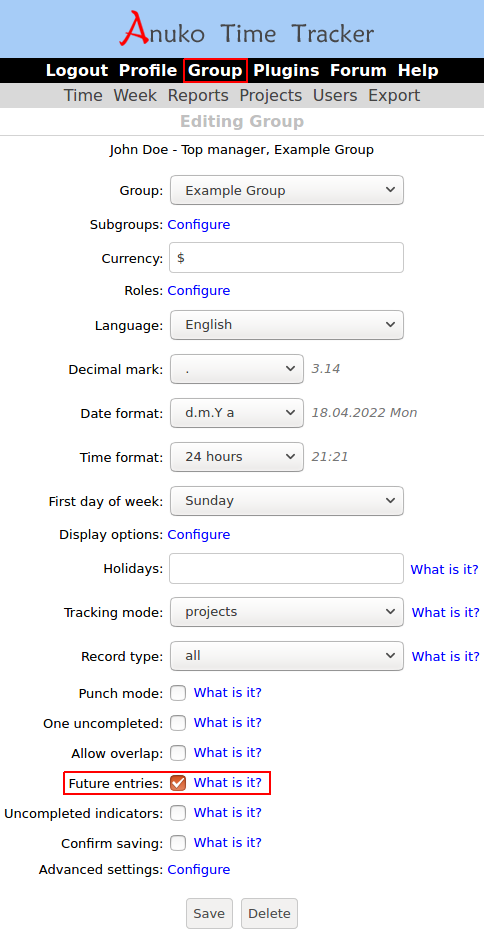The image size is (484, 938).
Task: Open the Users page
Action: [335, 96]
